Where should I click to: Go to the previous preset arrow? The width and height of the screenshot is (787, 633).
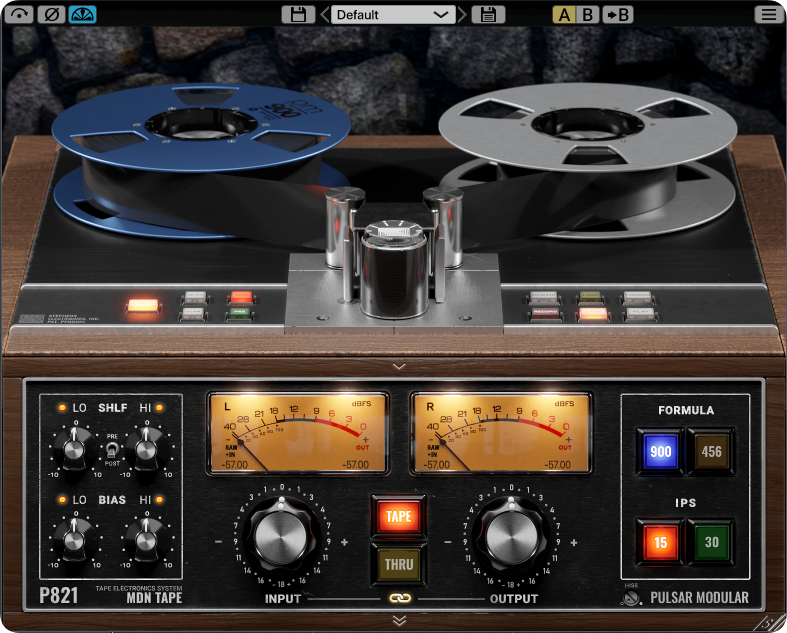324,15
